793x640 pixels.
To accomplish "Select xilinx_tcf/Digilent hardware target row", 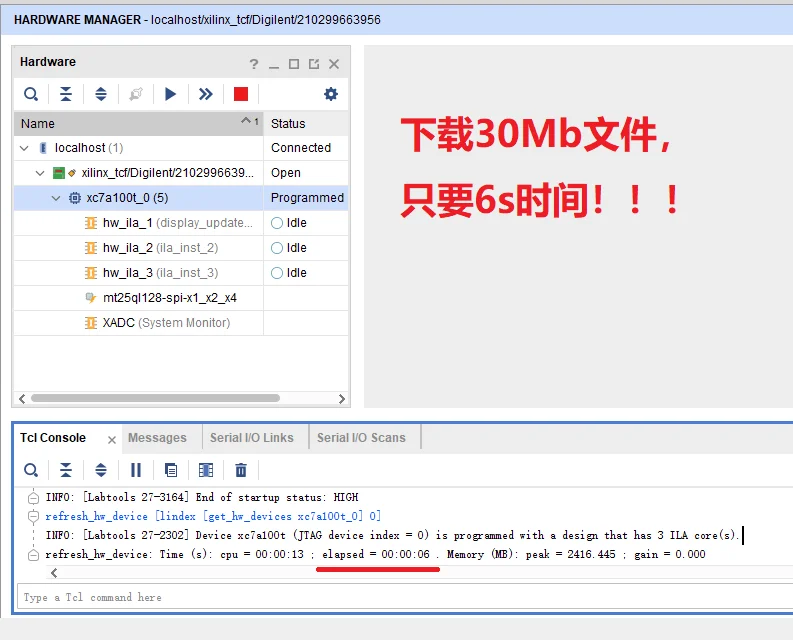I will 181,173.
